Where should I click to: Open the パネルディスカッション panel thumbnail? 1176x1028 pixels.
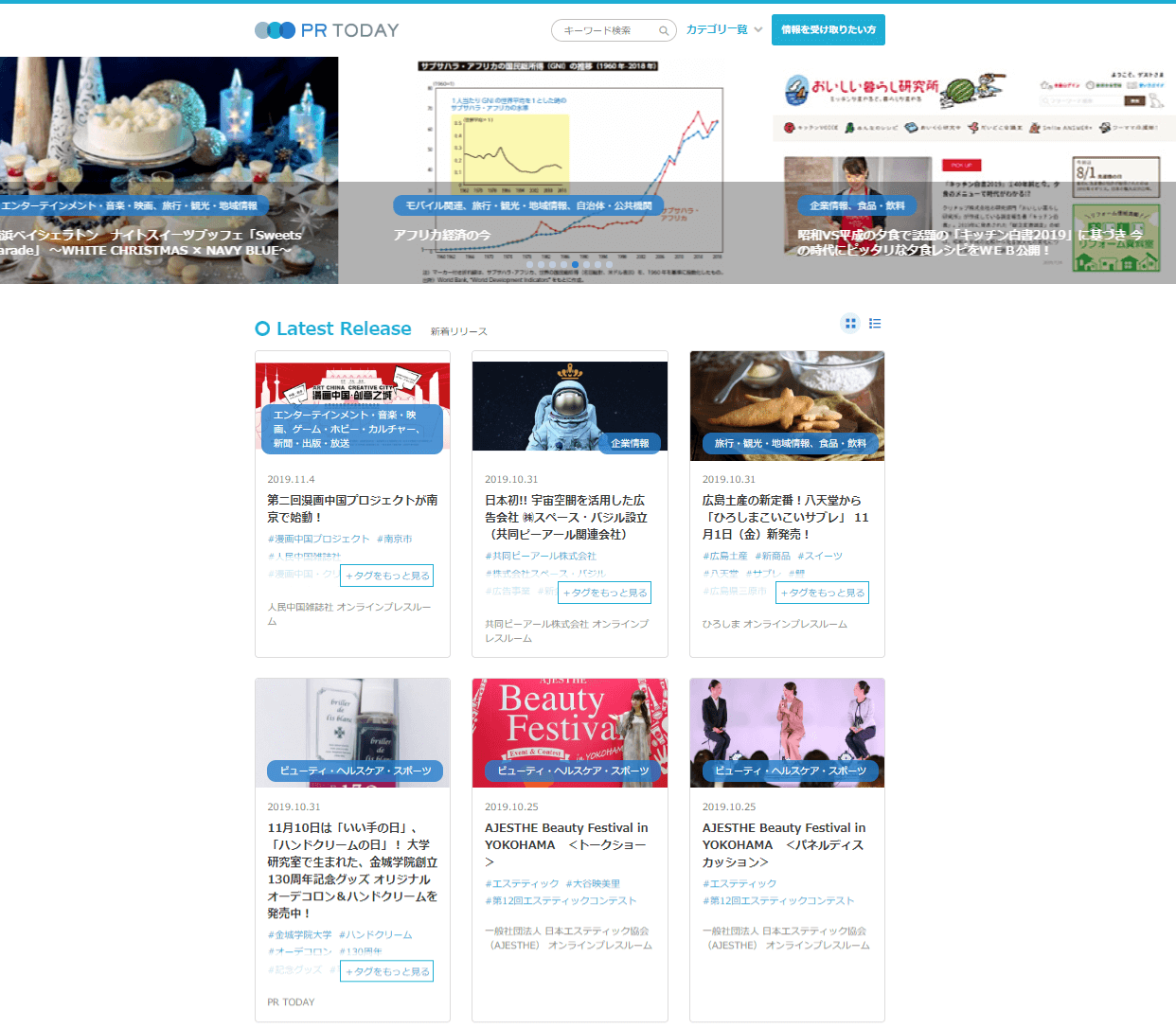point(788,733)
